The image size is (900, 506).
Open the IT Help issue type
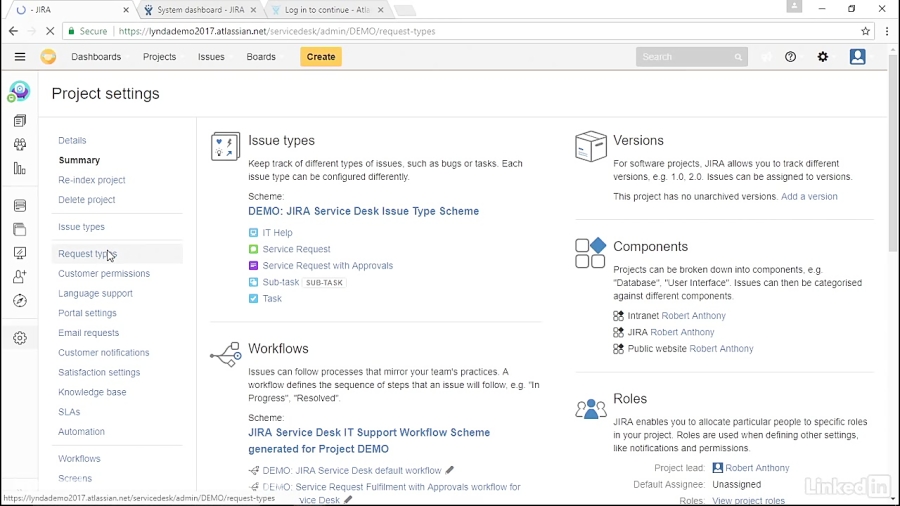[x=277, y=232]
